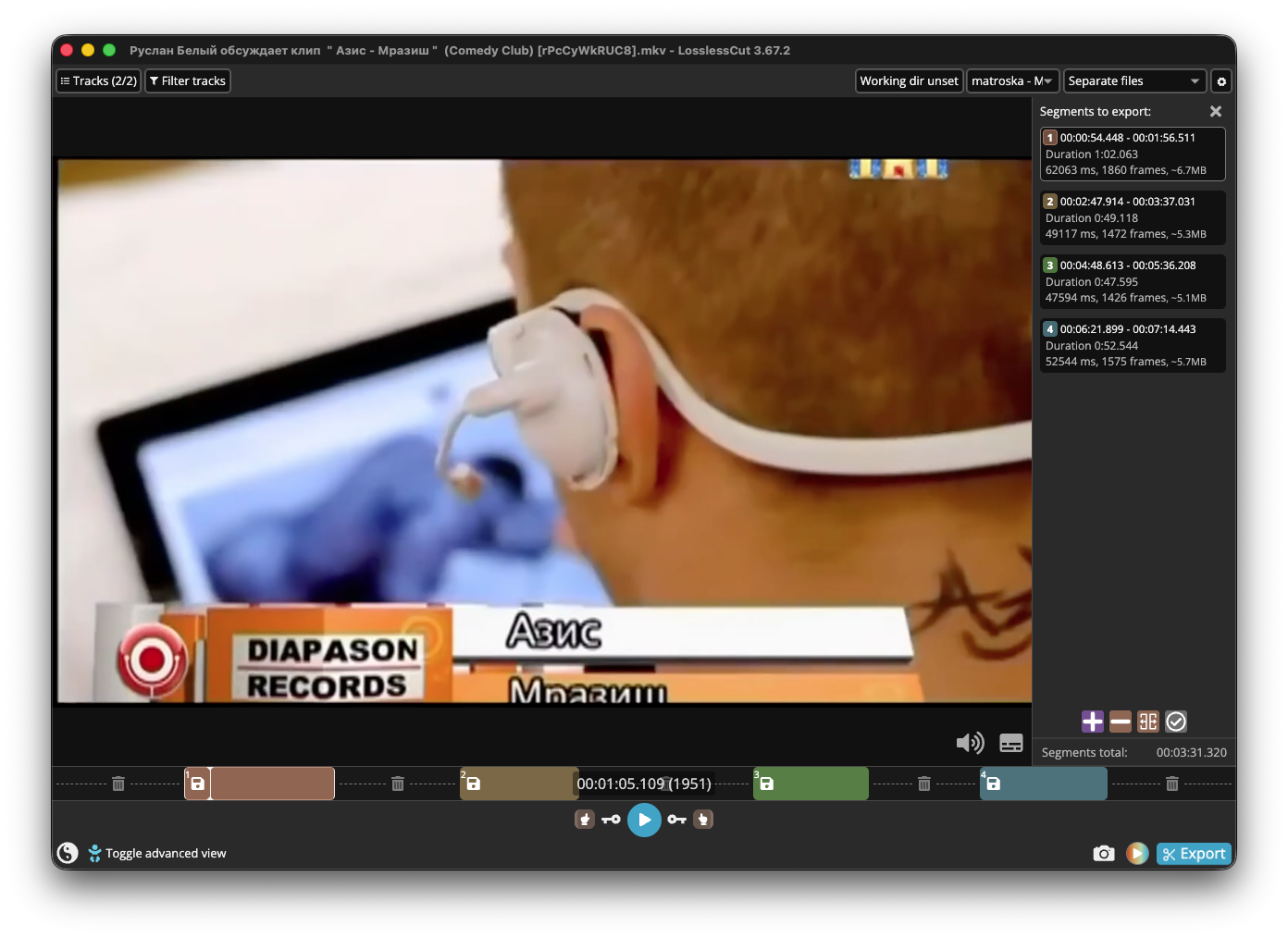
Task: Click the Export button
Action: [1194, 854]
